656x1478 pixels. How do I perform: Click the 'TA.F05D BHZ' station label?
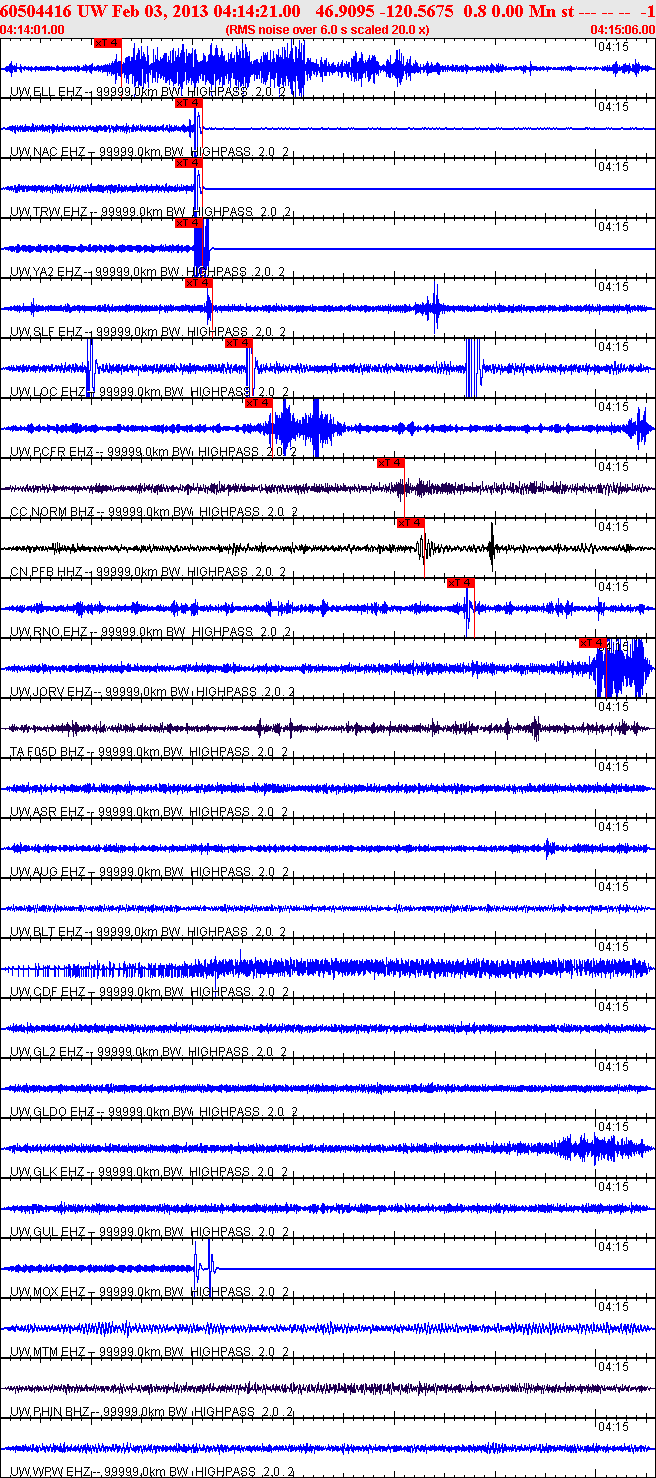tap(48, 751)
